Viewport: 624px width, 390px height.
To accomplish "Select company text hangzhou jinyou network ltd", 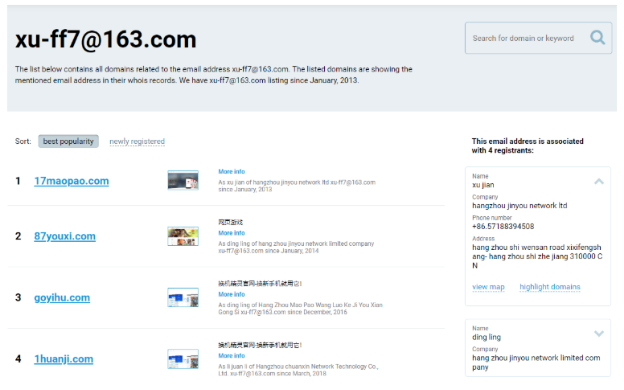I will (x=519, y=206).
